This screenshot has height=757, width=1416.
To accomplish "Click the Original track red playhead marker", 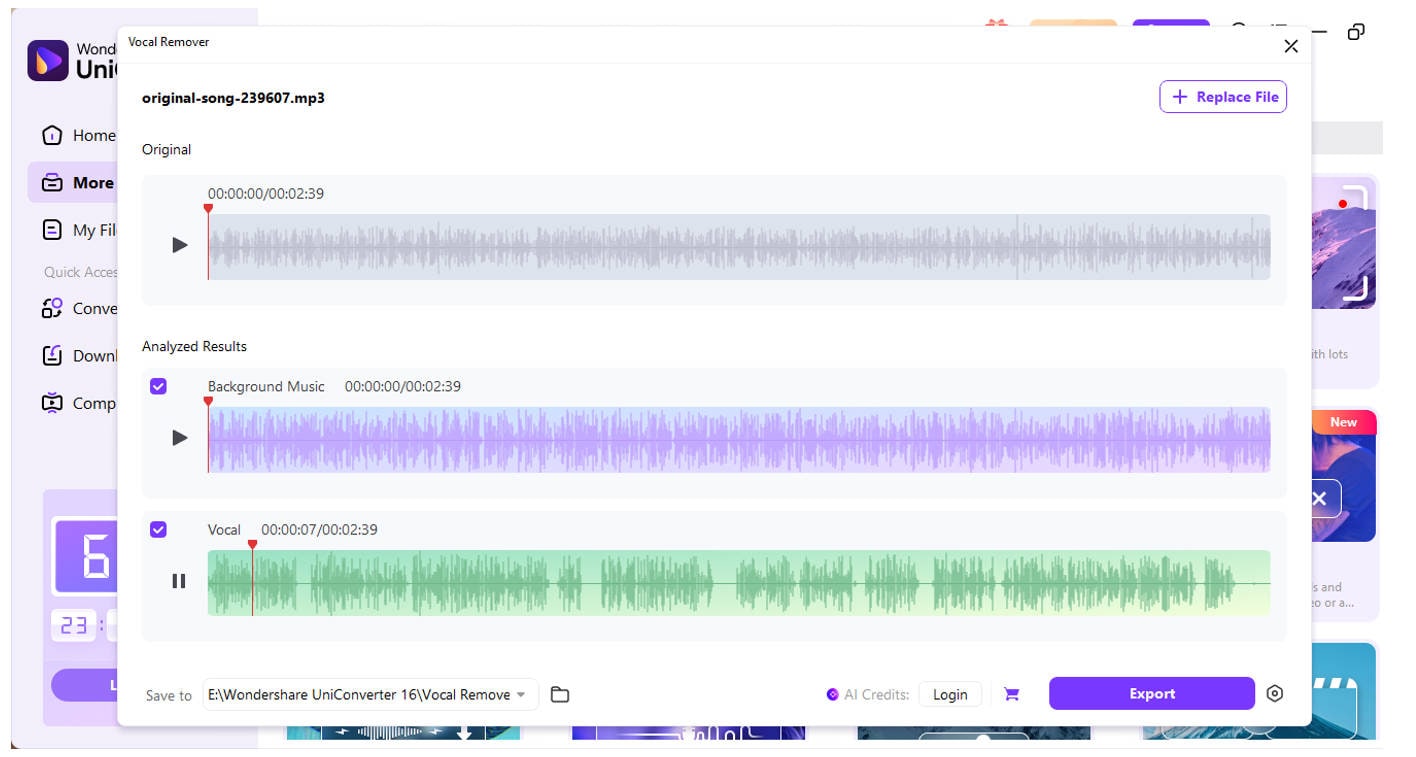I will pos(208,209).
